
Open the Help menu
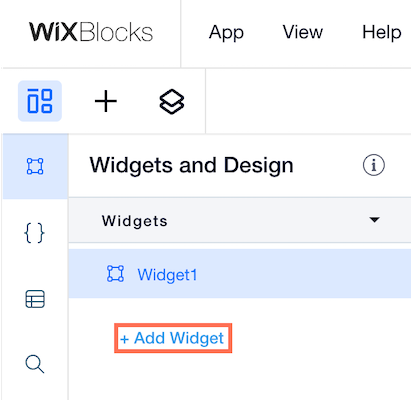pos(382,33)
